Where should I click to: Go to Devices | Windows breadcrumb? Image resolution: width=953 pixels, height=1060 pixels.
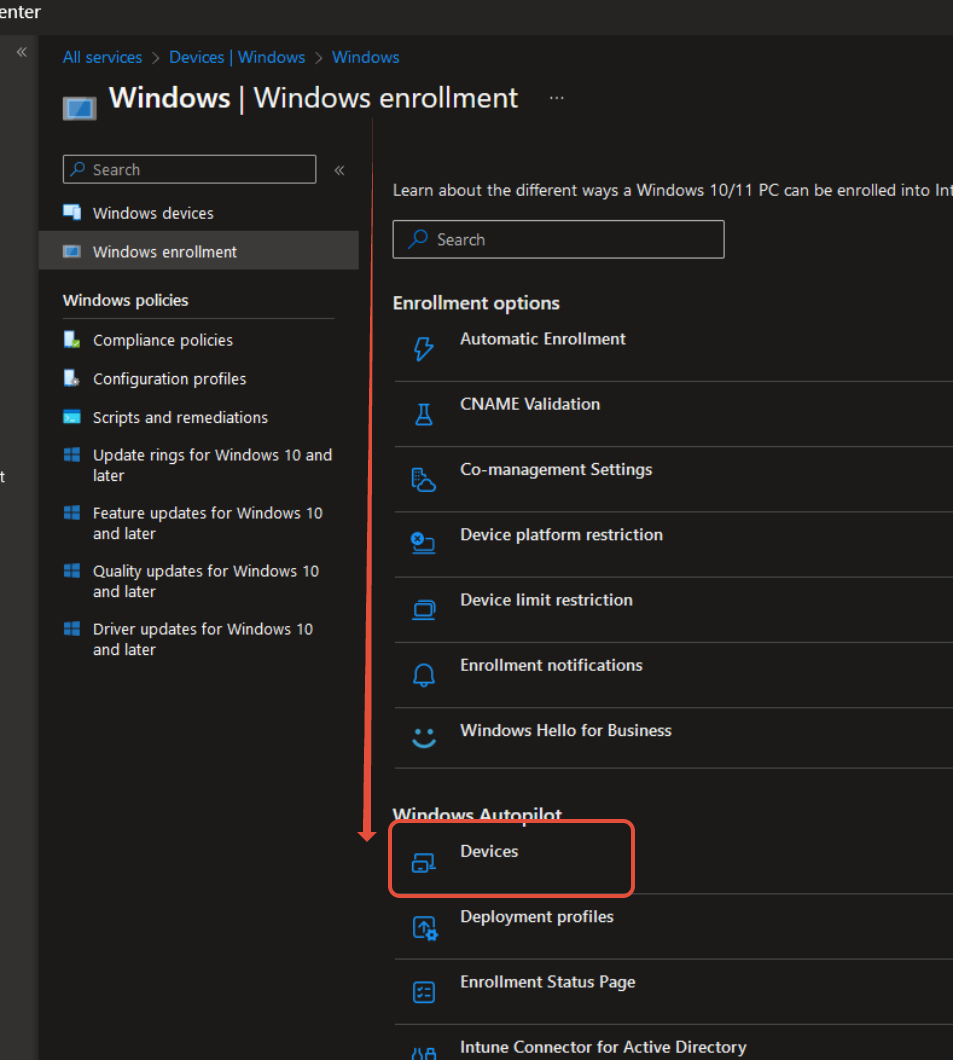(237, 57)
